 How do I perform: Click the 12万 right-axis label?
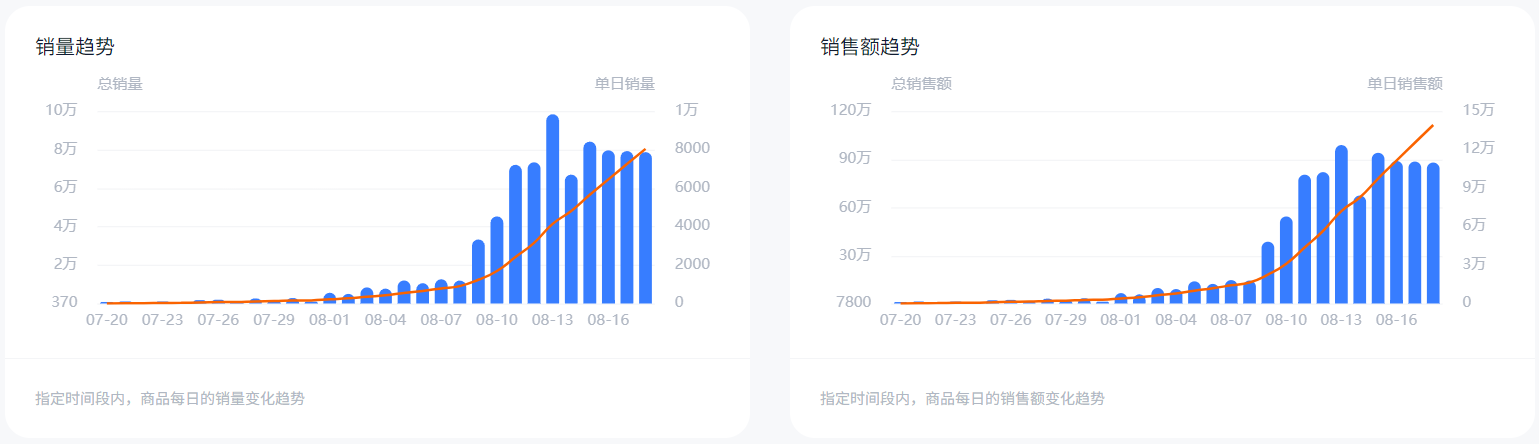1480,148
